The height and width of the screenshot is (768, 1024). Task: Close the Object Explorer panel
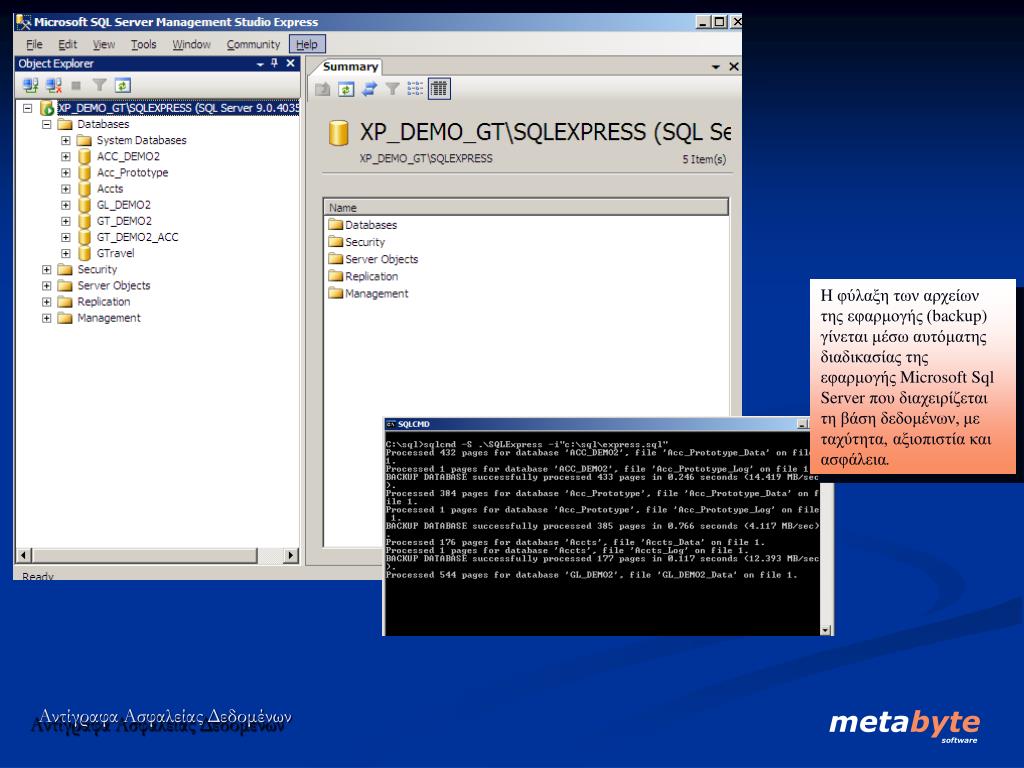(x=291, y=63)
